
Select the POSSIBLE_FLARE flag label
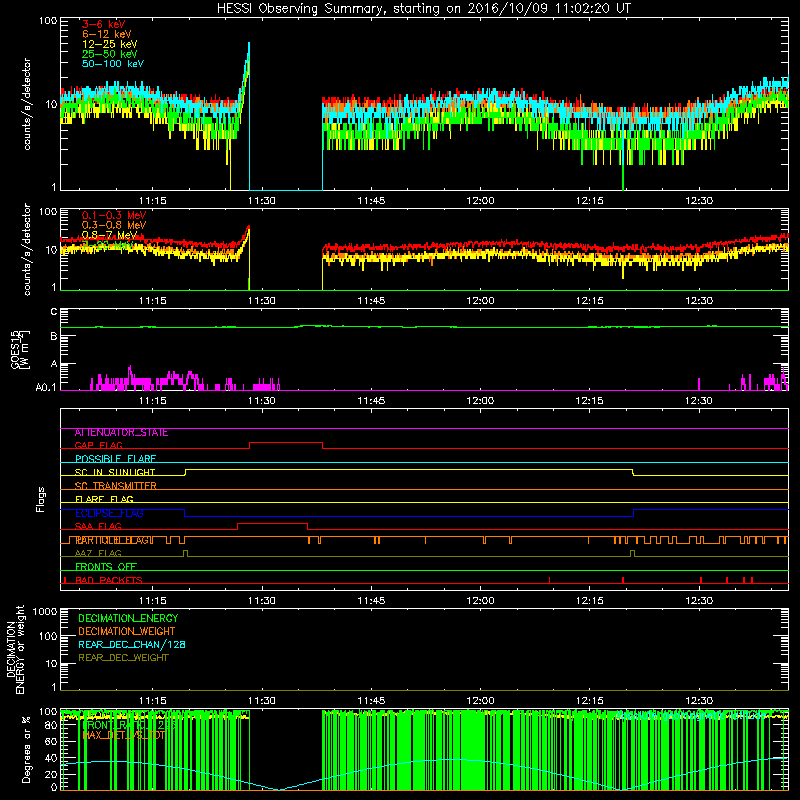[115, 459]
